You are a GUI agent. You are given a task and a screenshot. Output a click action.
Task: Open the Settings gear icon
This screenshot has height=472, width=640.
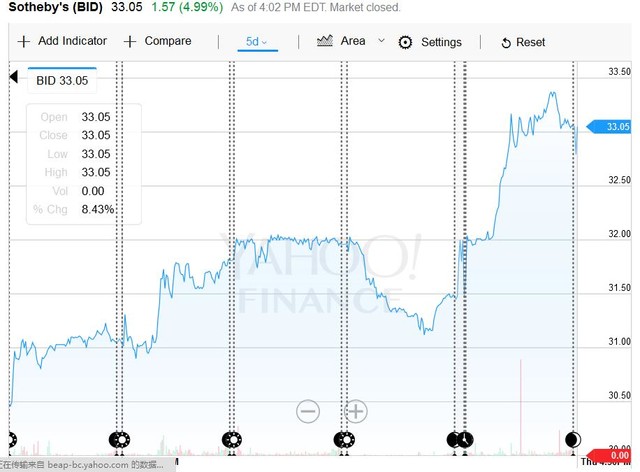(x=405, y=42)
